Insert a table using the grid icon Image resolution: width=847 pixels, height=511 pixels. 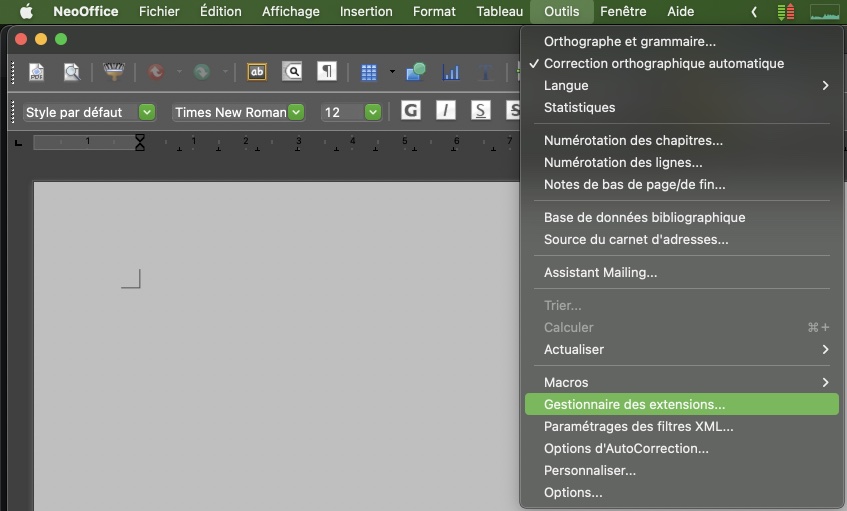tap(369, 72)
